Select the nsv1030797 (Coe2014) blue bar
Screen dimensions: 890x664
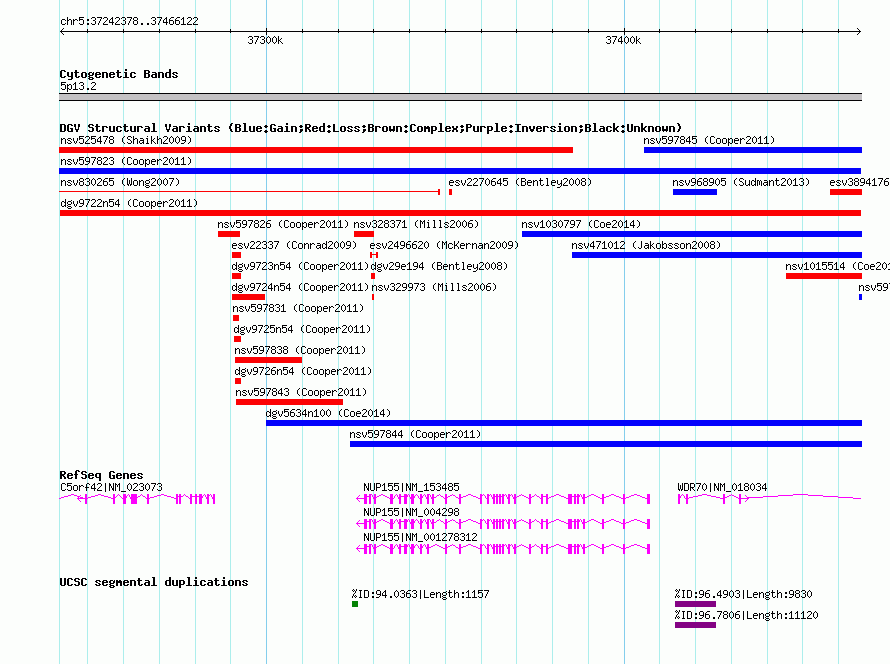692,234
